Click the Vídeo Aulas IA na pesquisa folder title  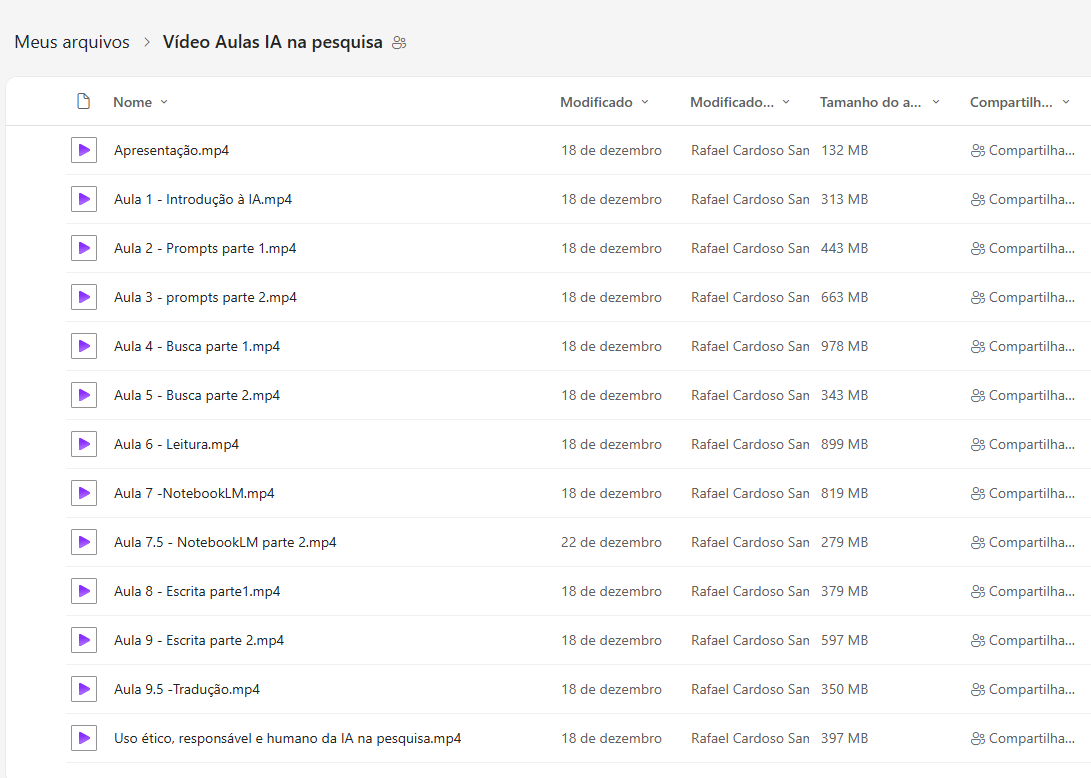[x=273, y=42]
